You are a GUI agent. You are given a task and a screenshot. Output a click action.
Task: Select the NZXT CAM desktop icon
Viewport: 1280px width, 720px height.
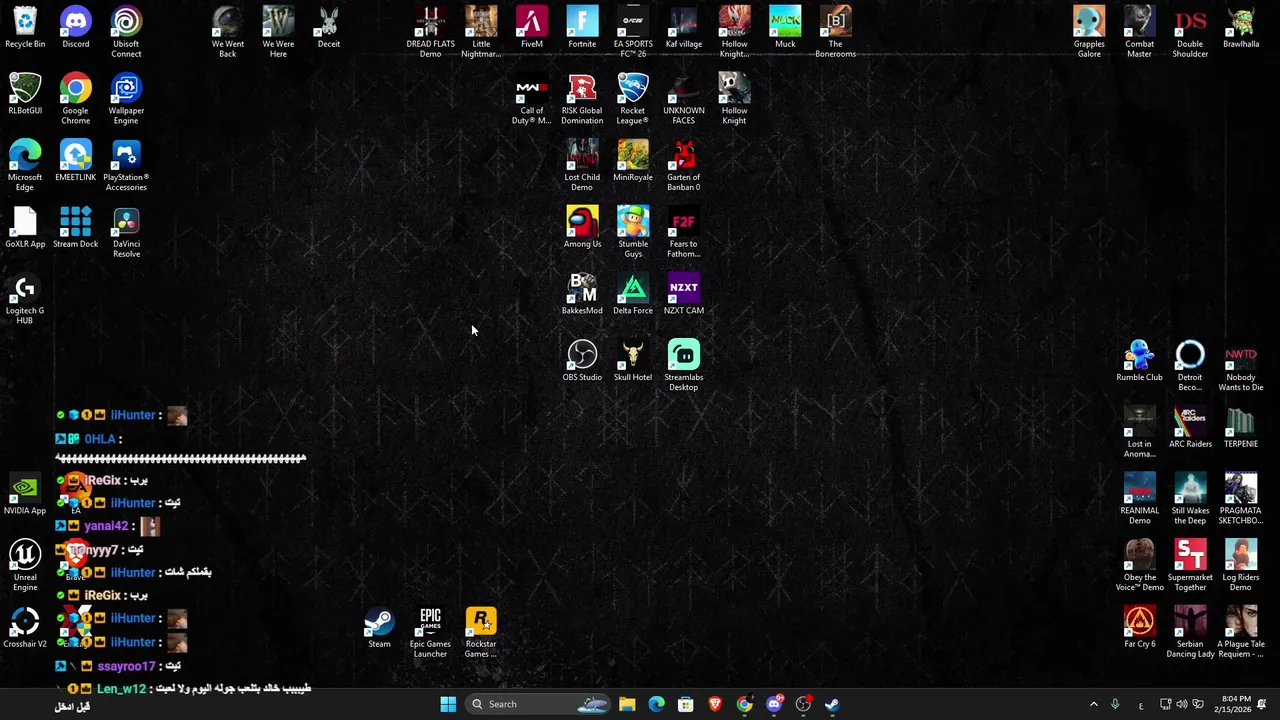pyautogui.click(x=684, y=295)
